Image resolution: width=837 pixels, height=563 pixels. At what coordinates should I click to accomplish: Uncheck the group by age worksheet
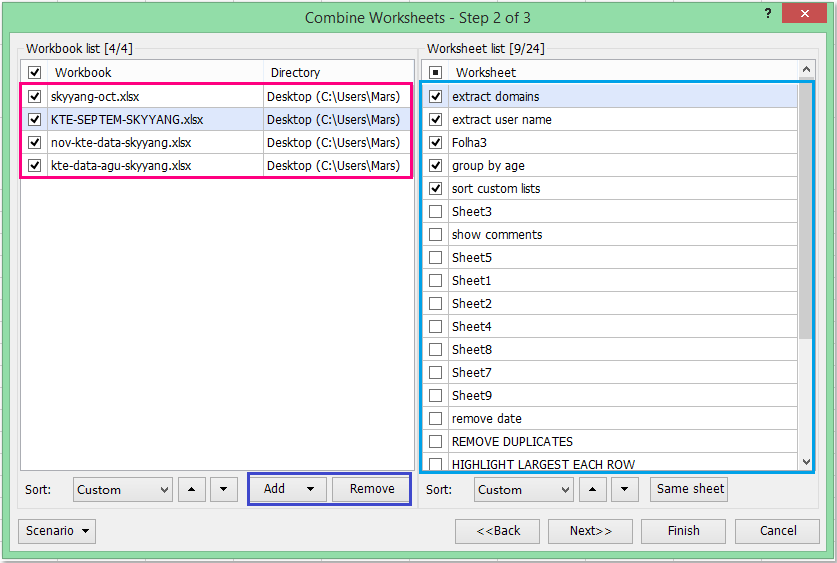pyautogui.click(x=436, y=166)
